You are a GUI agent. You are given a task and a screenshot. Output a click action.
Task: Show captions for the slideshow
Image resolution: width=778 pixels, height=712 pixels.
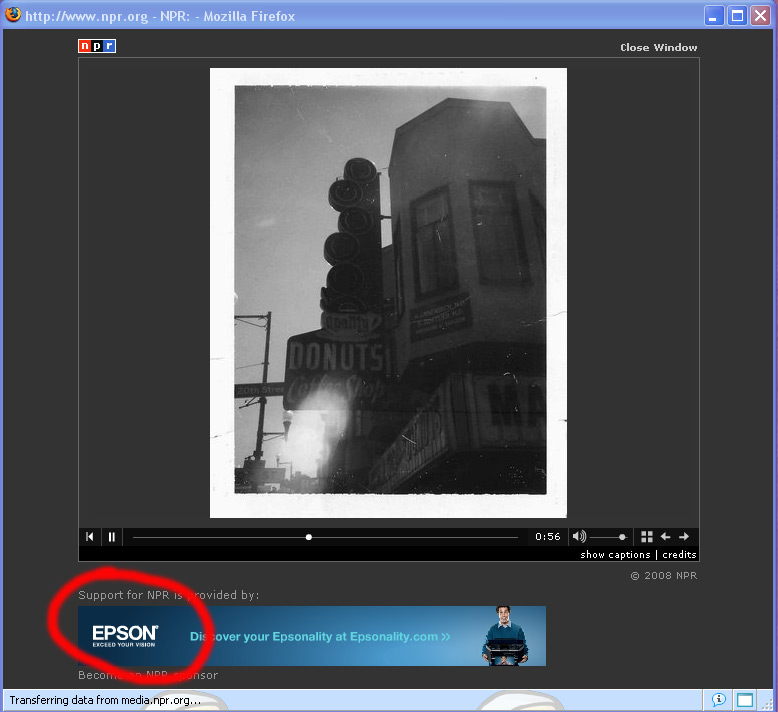click(615, 554)
